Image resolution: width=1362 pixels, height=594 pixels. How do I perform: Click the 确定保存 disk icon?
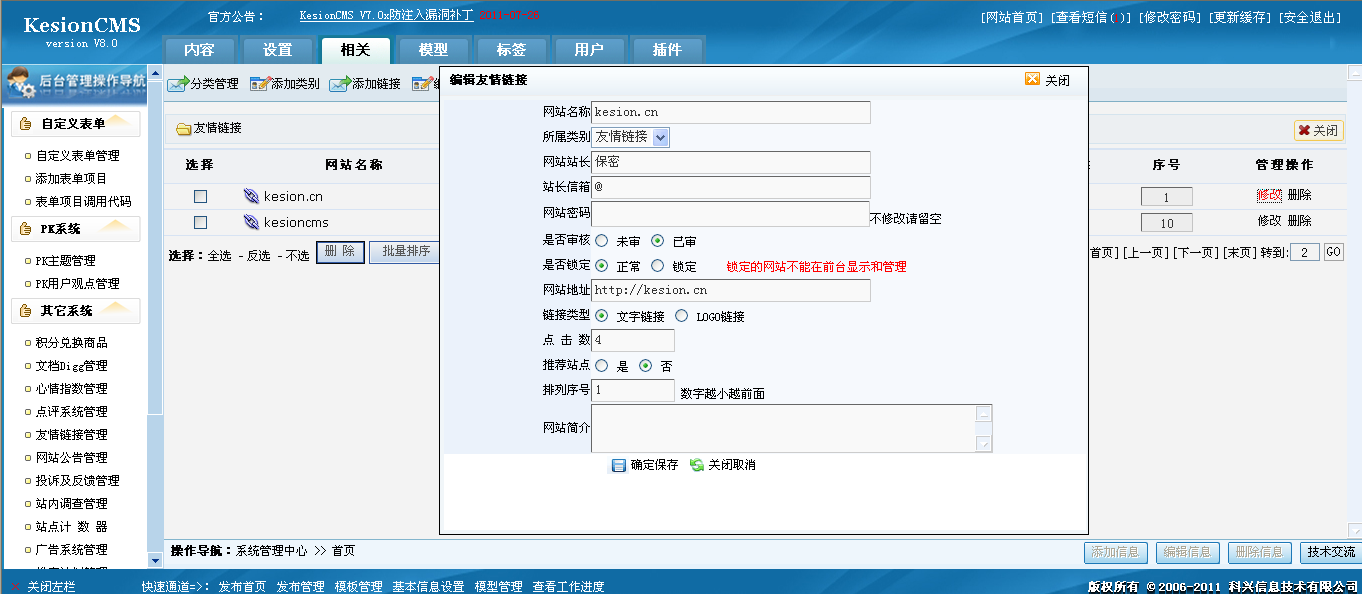coord(619,465)
